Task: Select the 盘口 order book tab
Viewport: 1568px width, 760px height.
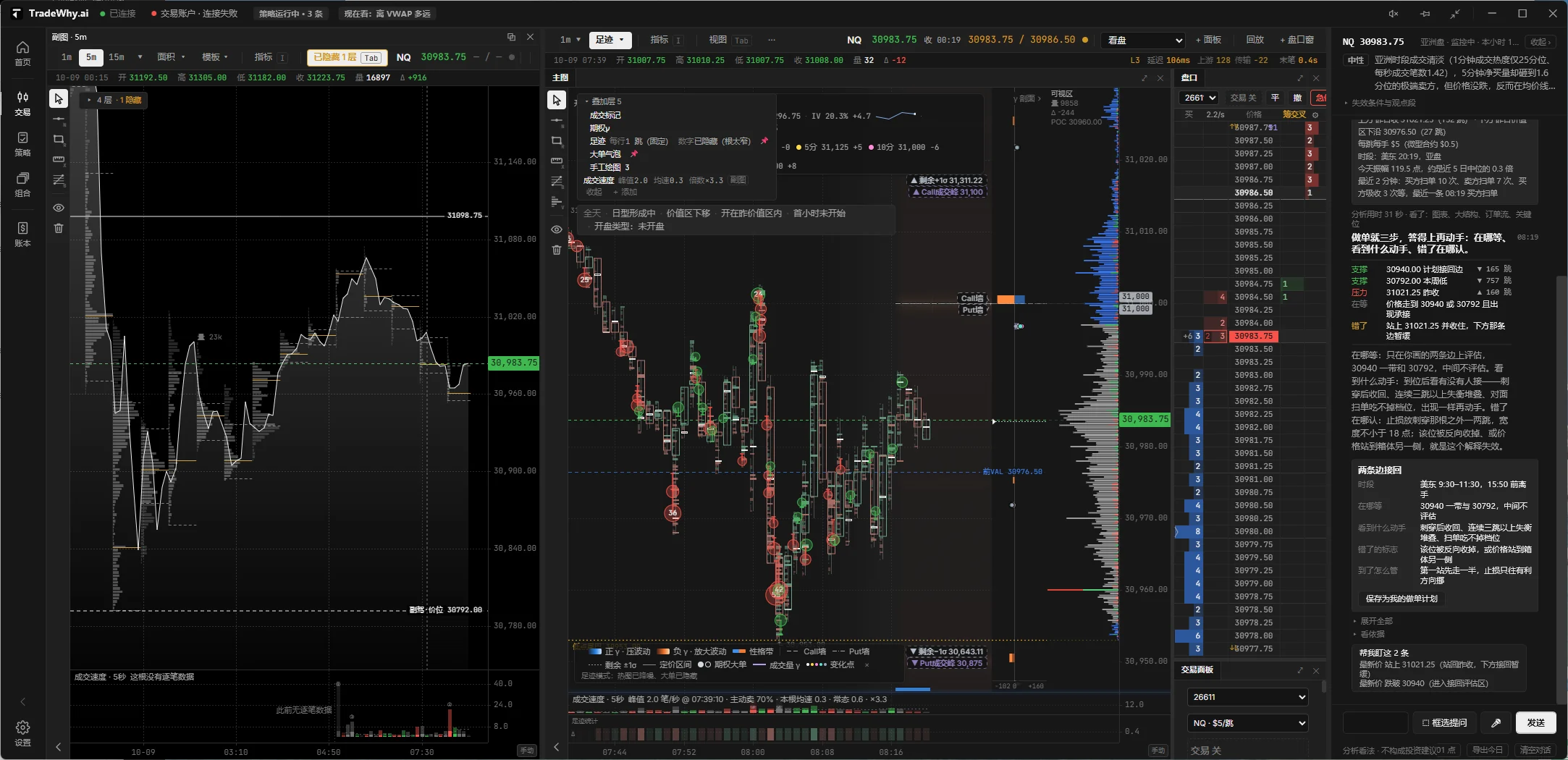Action: (x=1189, y=77)
